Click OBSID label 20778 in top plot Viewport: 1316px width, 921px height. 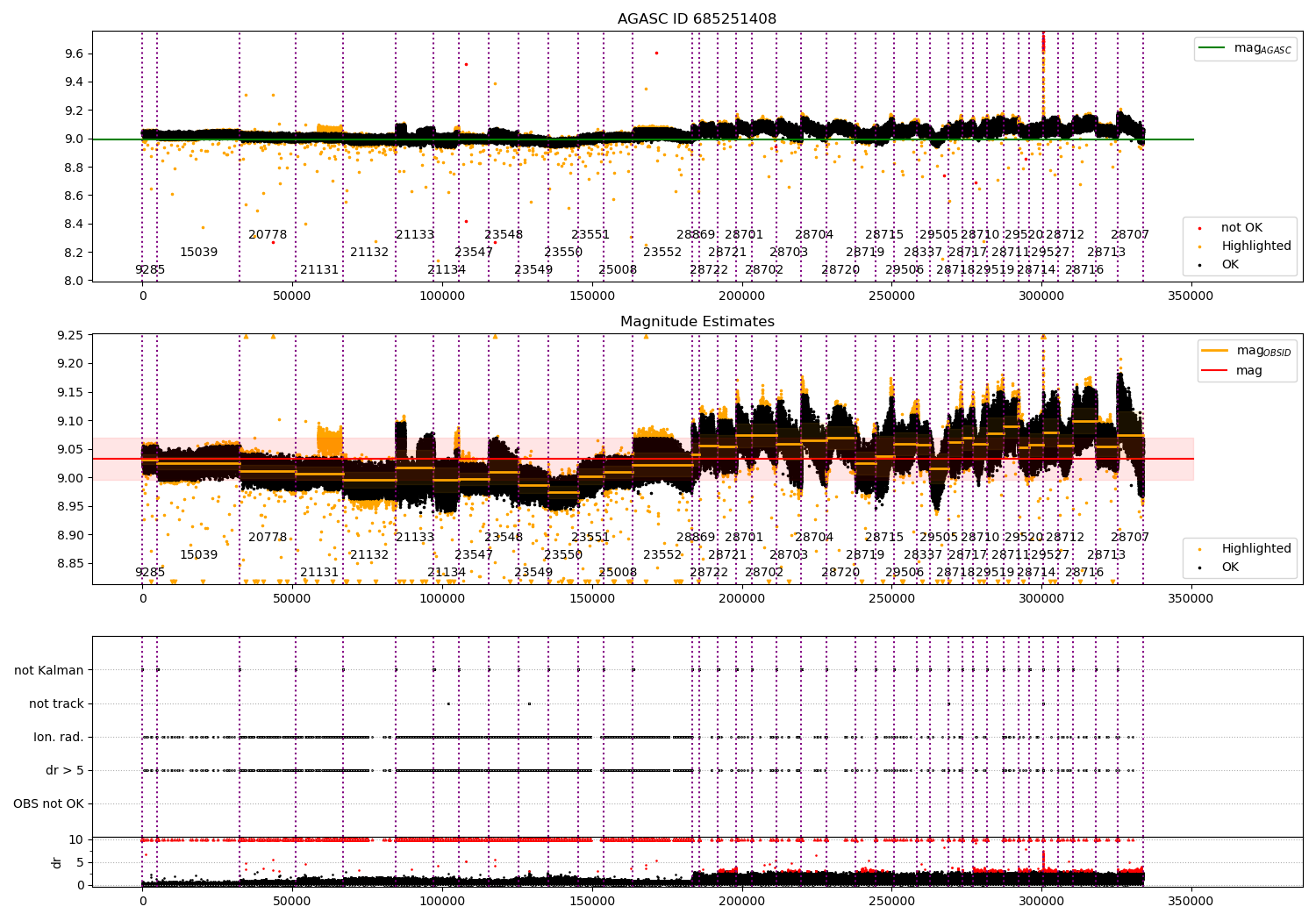268,235
